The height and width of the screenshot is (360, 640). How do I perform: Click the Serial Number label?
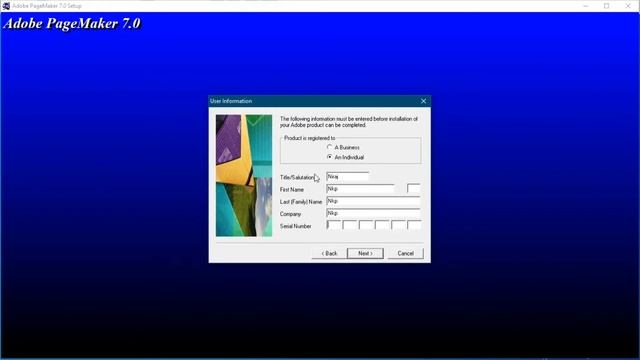296,226
